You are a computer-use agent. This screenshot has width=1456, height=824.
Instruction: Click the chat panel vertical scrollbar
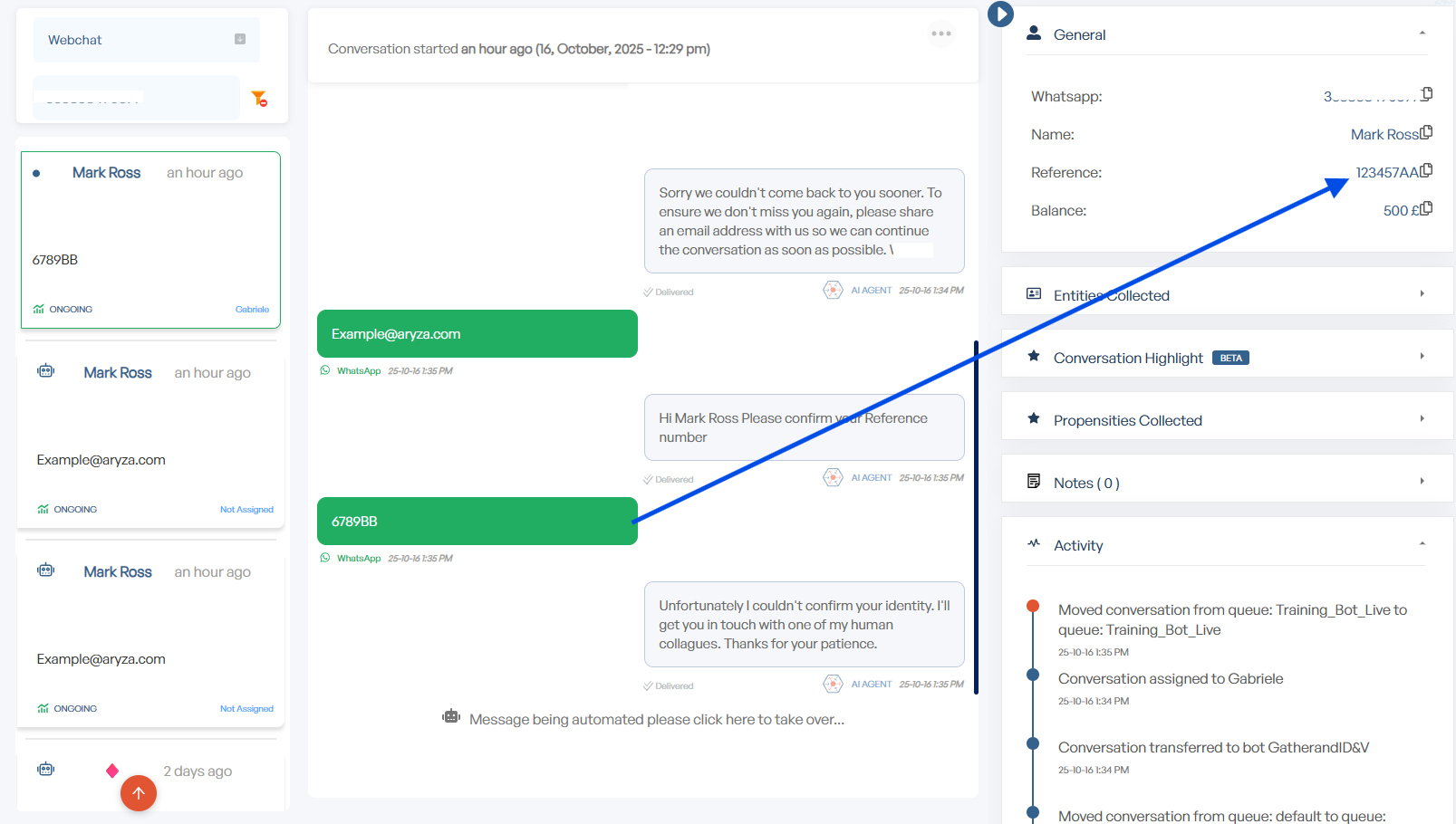point(976,516)
